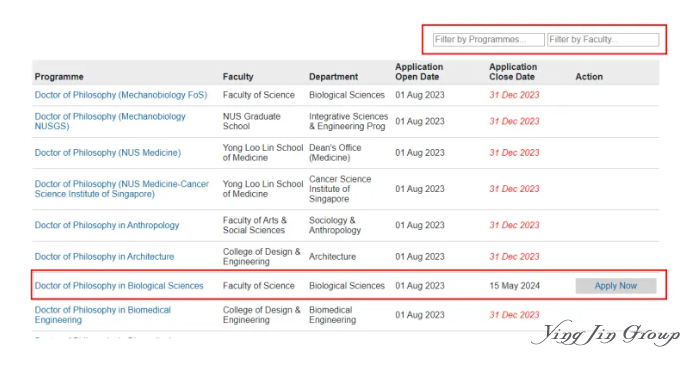Screen dimensions: 690x365
Task: Click the Action column header
Action: click(589, 77)
